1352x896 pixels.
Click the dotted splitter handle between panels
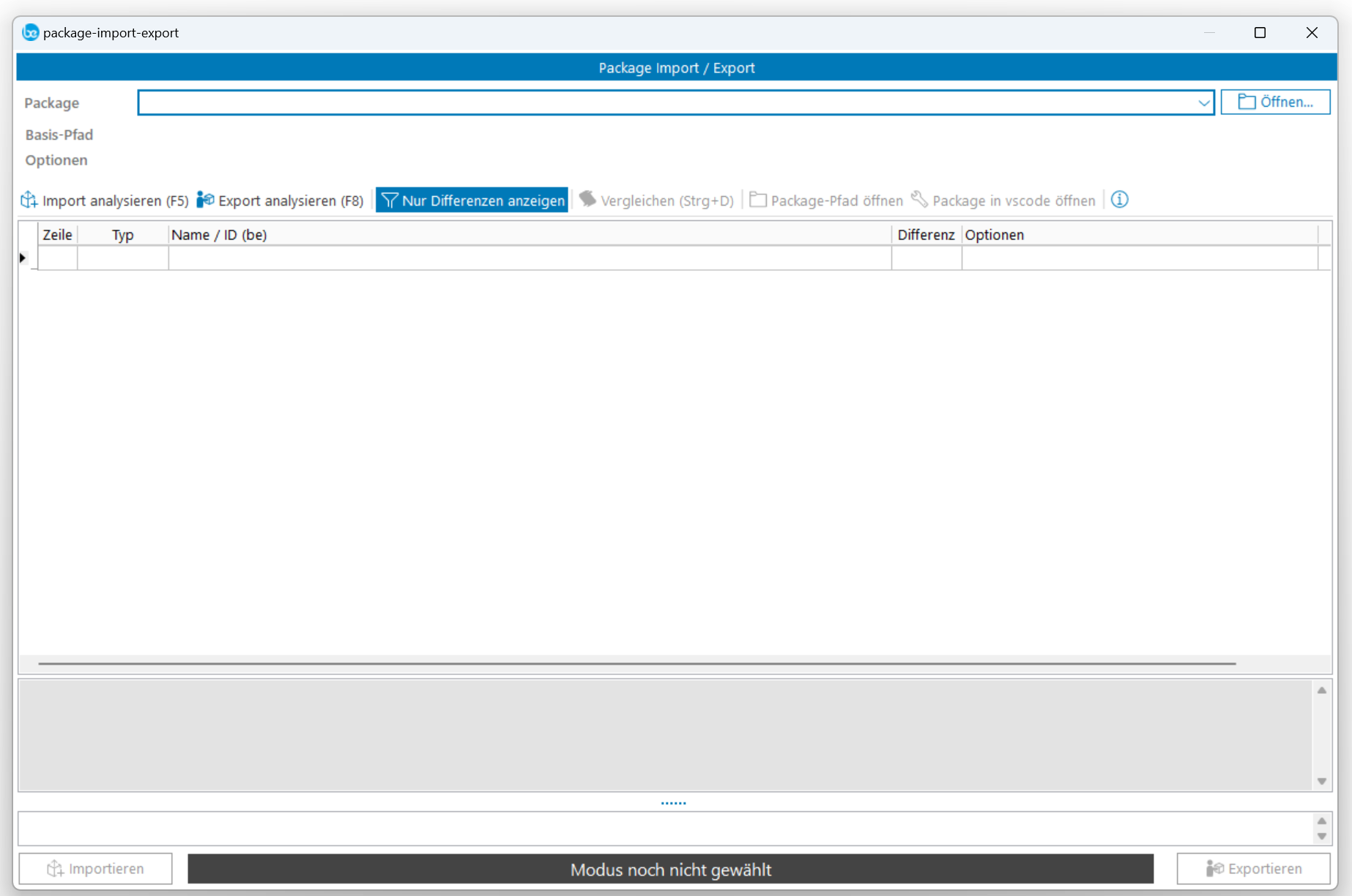point(673,803)
